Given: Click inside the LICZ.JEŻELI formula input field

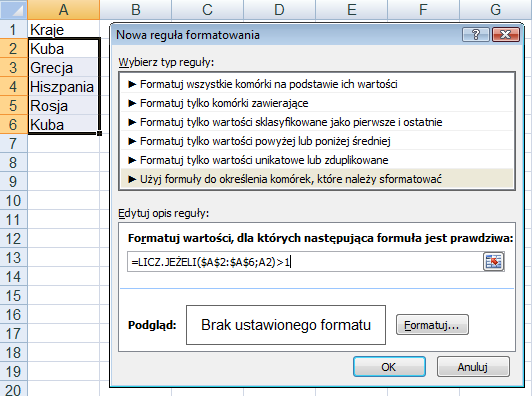Looking at the screenshot, I should [305, 262].
